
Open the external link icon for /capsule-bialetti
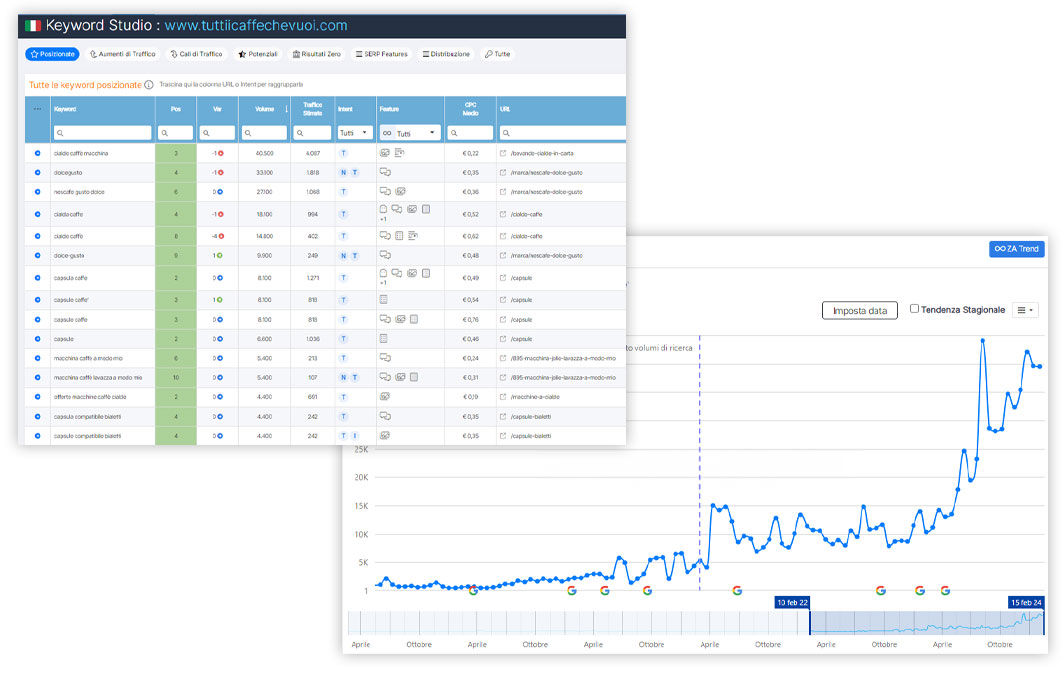click(x=503, y=417)
